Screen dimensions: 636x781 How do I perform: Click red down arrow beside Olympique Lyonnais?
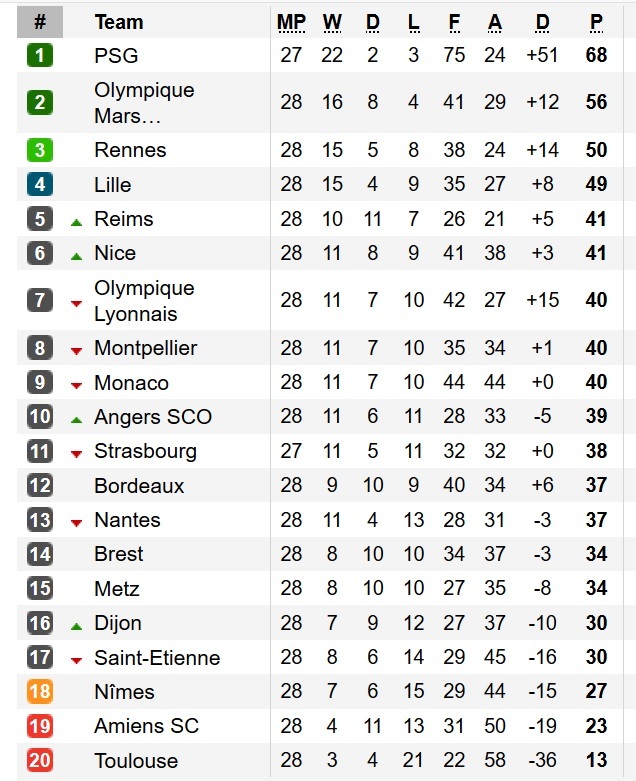pyautogui.click(x=76, y=302)
